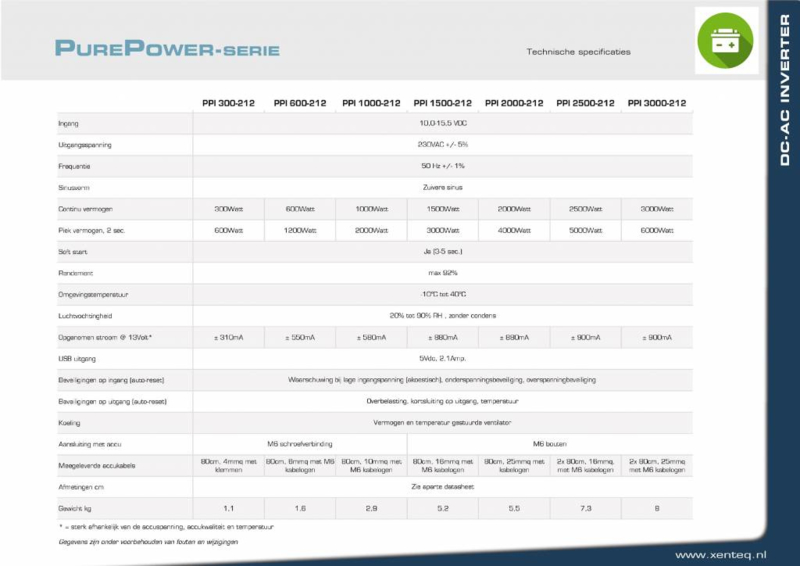Viewport: 800px width, 566px height.
Task: Select the 5000Watt peak power cell
Action: click(586, 230)
